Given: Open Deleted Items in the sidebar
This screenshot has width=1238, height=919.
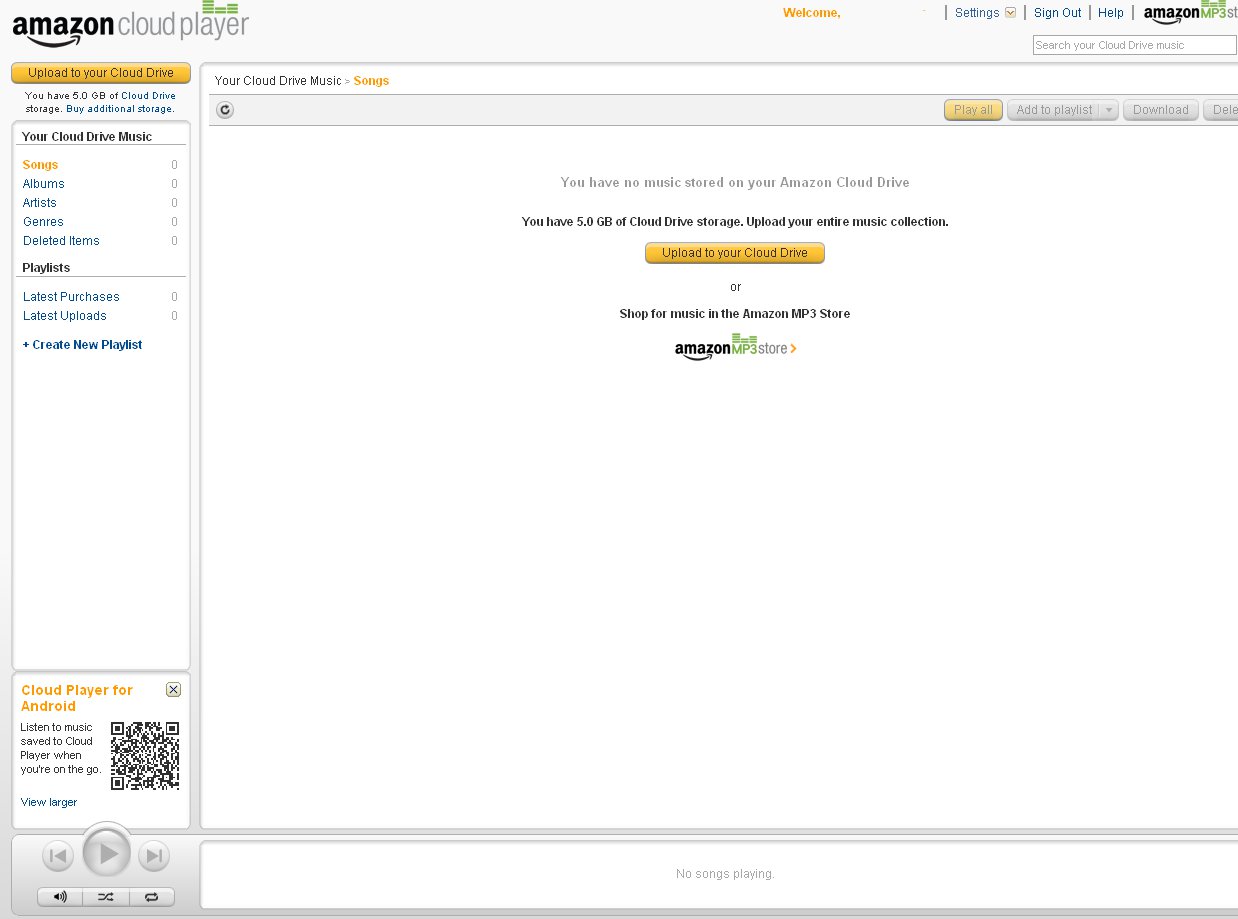Looking at the screenshot, I should pos(61,241).
